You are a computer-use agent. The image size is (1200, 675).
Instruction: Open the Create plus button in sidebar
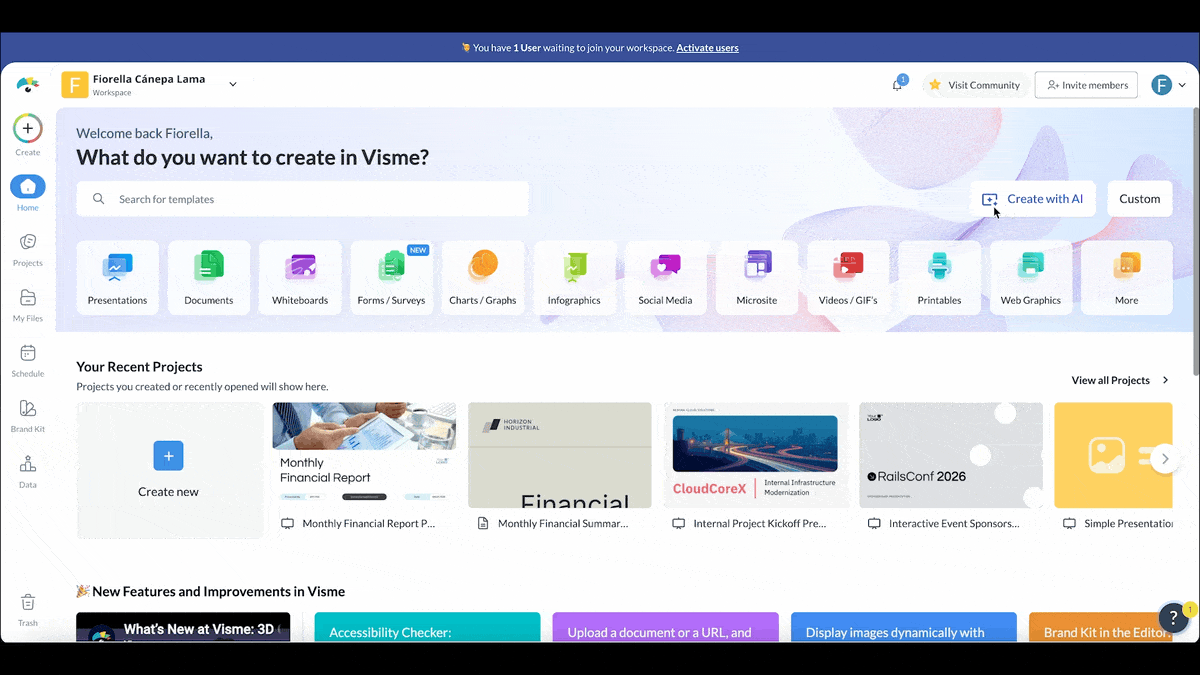point(28,128)
